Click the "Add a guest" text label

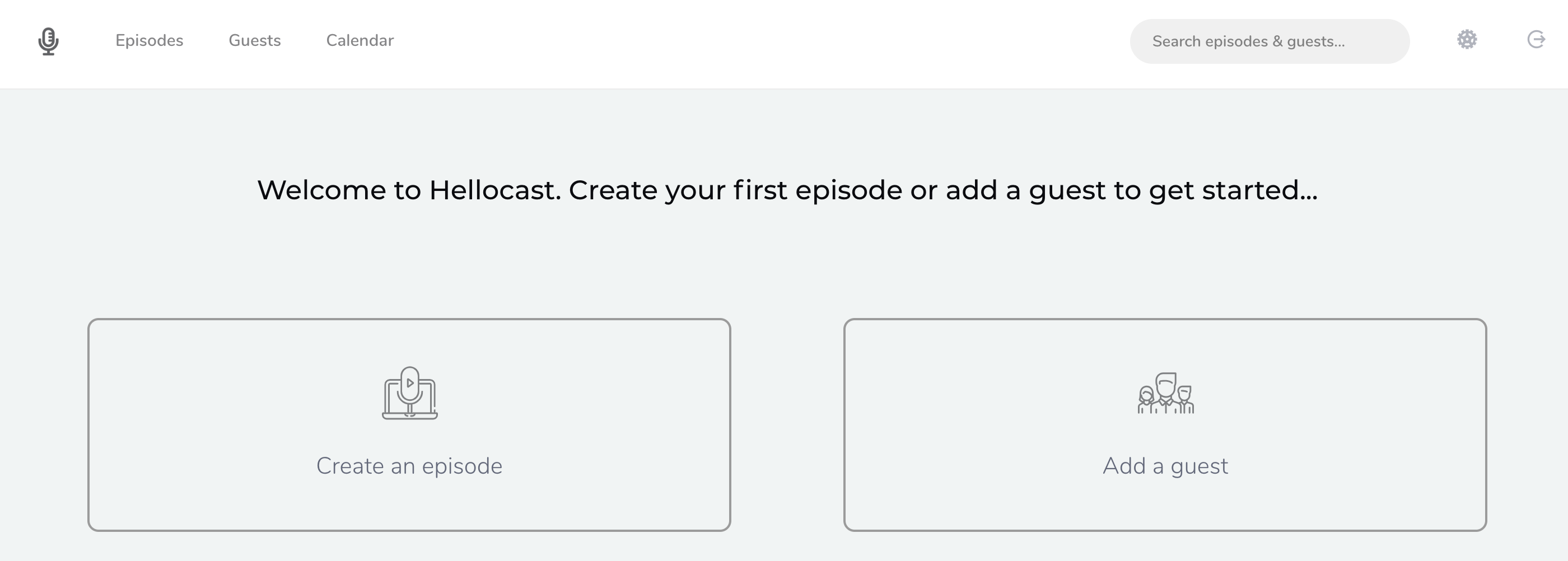tap(1165, 466)
